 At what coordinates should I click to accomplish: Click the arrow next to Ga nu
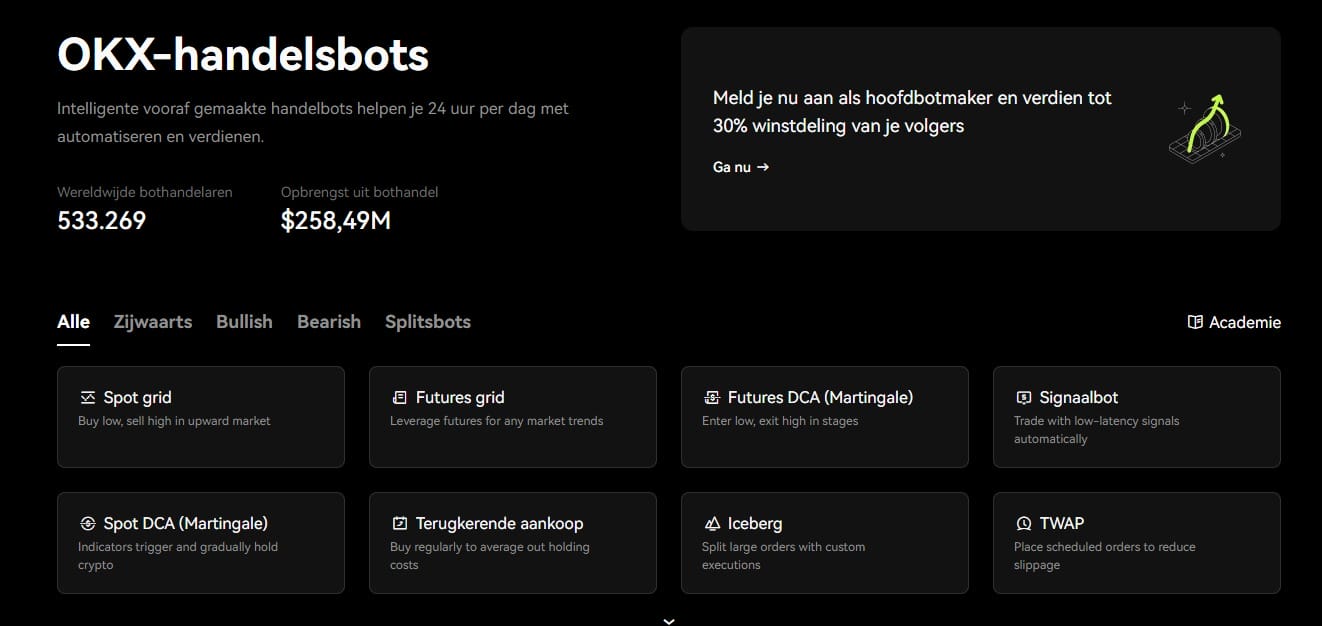(764, 167)
